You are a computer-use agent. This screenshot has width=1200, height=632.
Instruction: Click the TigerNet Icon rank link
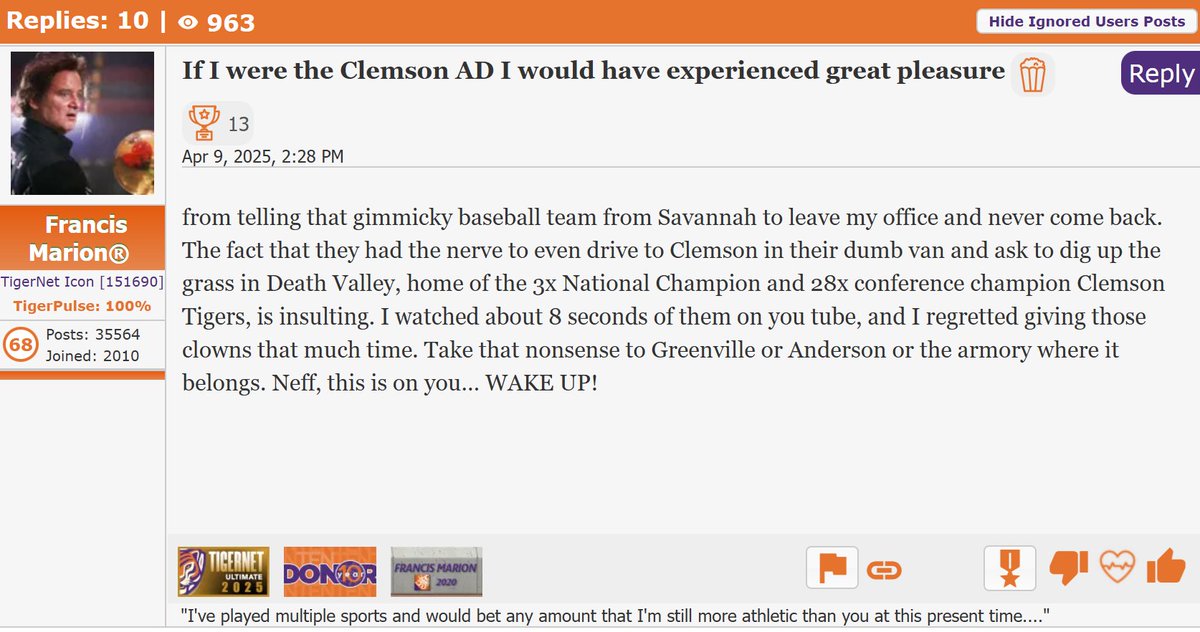(82, 282)
